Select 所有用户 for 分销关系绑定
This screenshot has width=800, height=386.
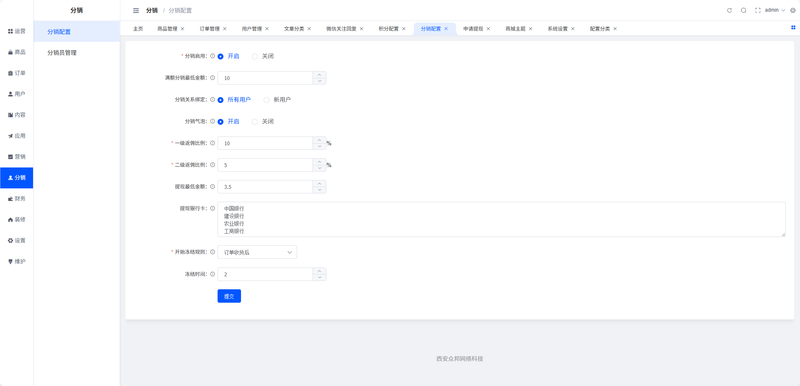tap(234, 100)
